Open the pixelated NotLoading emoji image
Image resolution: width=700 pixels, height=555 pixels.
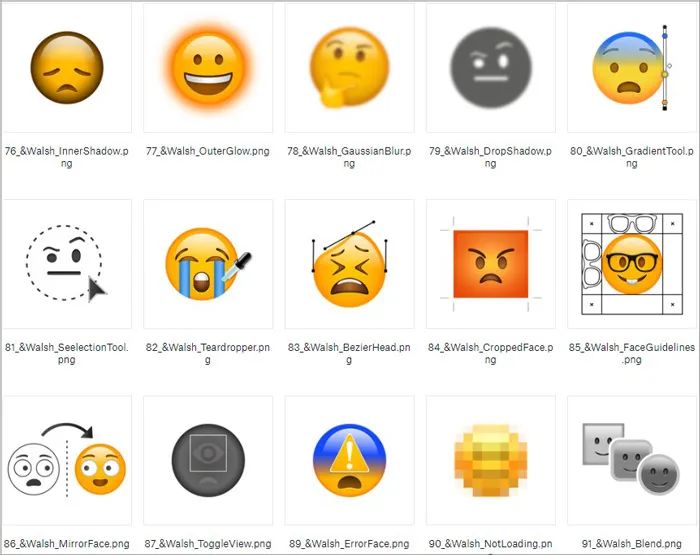[491, 460]
